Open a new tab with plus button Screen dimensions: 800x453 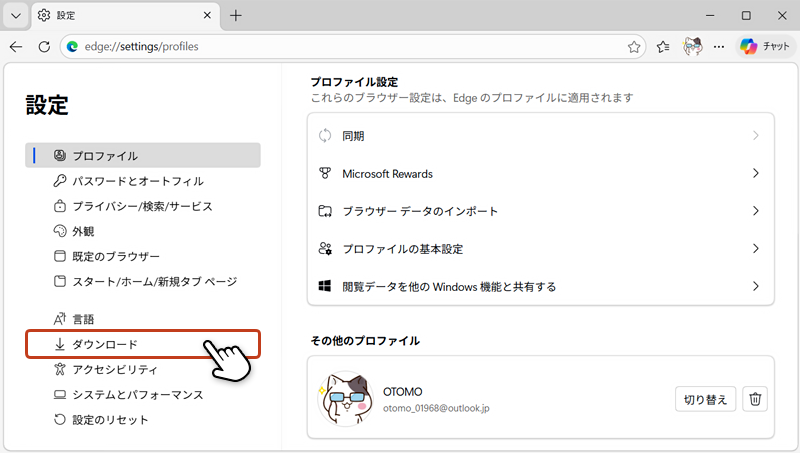point(235,15)
